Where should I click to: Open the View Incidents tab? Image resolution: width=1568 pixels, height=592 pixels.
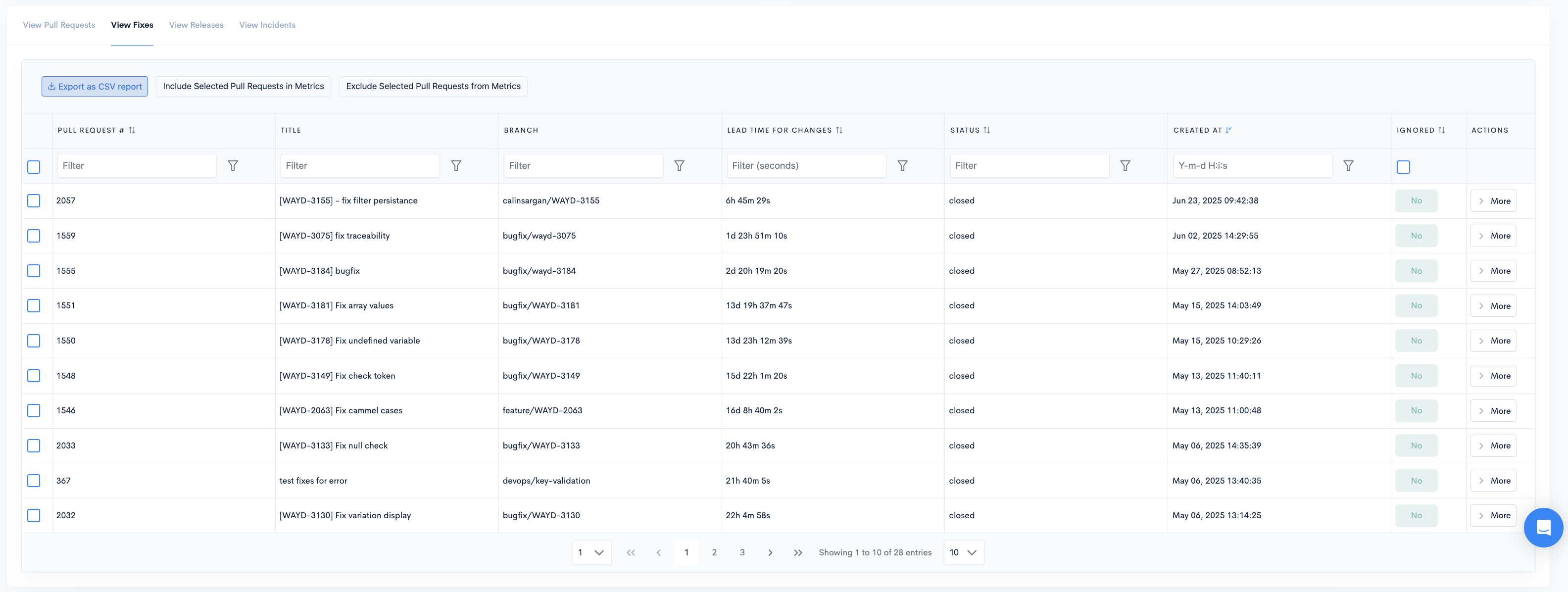[267, 25]
